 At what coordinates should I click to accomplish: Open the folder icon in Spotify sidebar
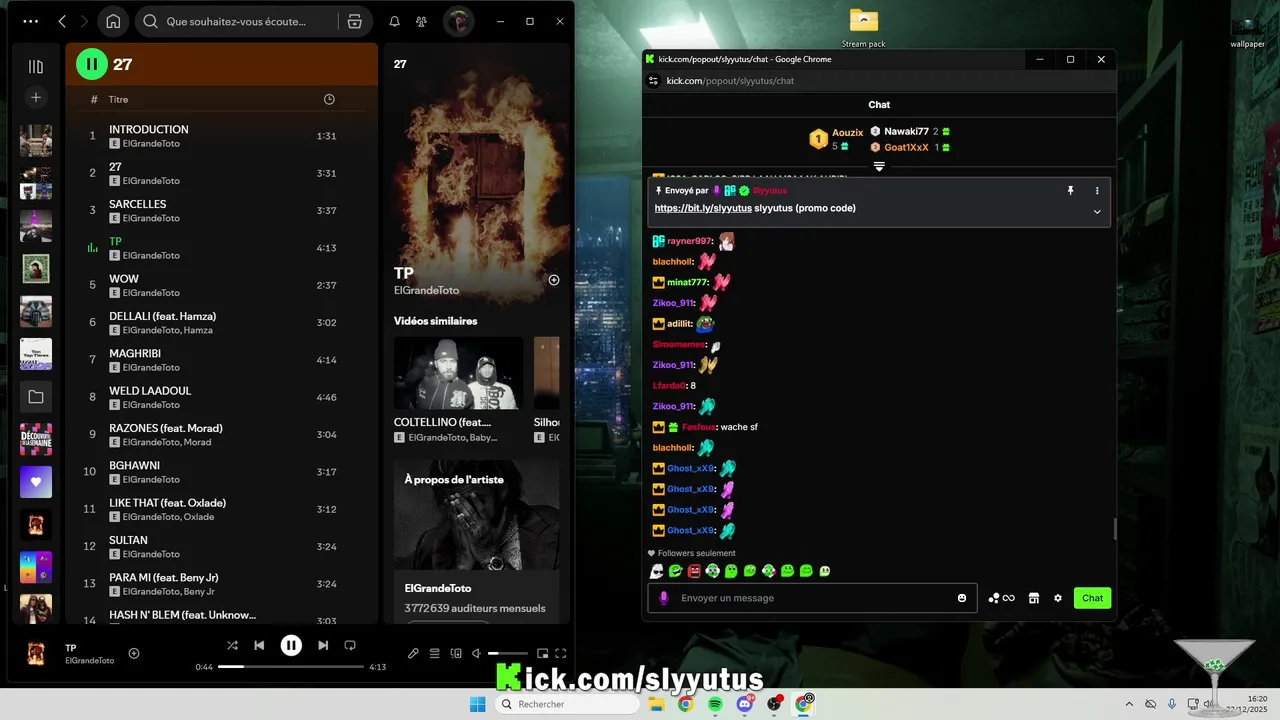point(36,397)
